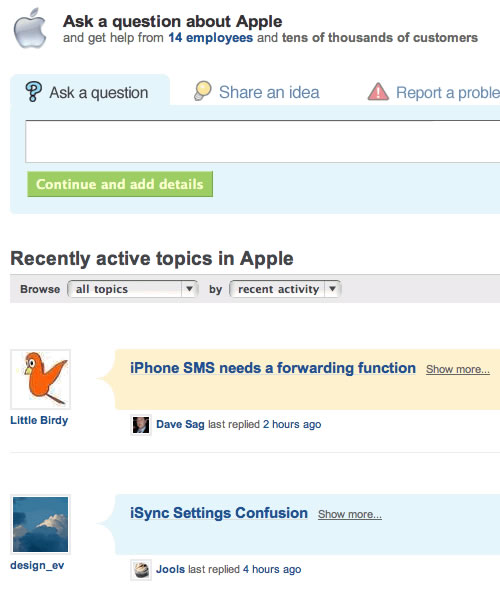The height and width of the screenshot is (590, 500).
Task: Show more of iSync Settings Confusion
Action: (350, 514)
